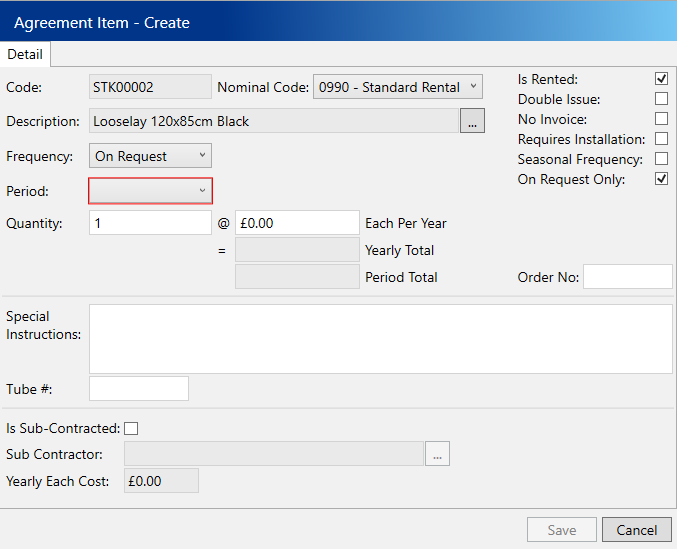Tick the No Invoice checkbox
The height and width of the screenshot is (549, 677).
[x=661, y=119]
